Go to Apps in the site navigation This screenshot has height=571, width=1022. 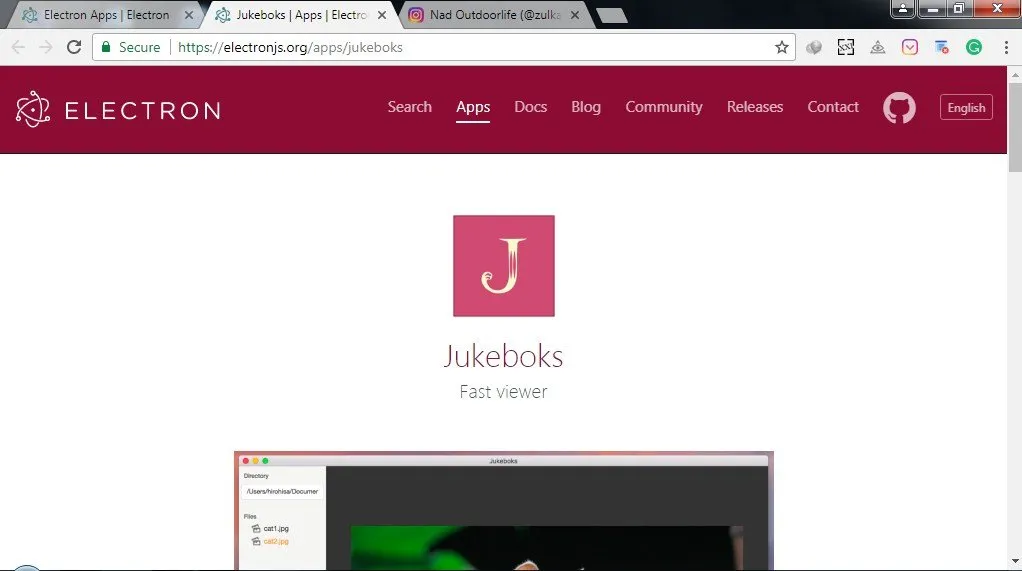pos(473,107)
